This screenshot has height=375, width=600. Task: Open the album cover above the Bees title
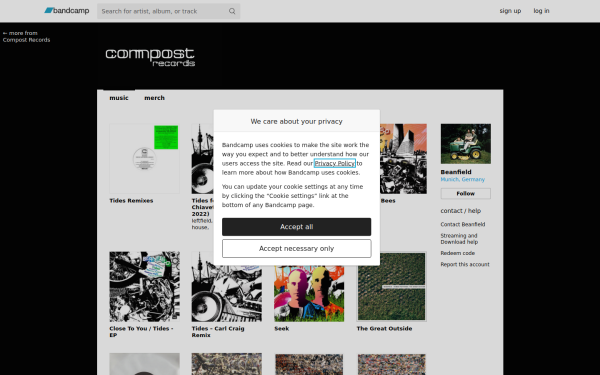click(403, 159)
